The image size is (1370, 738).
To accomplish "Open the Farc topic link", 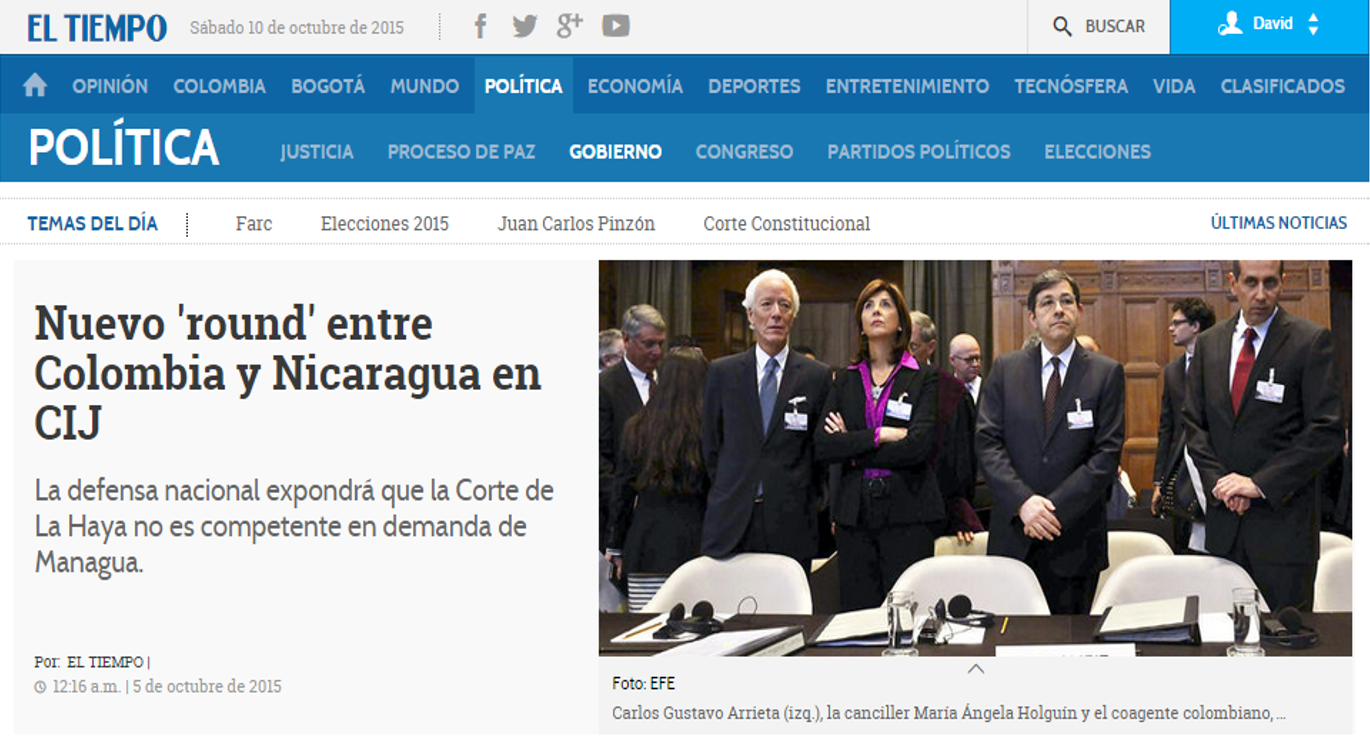I will pos(254,224).
